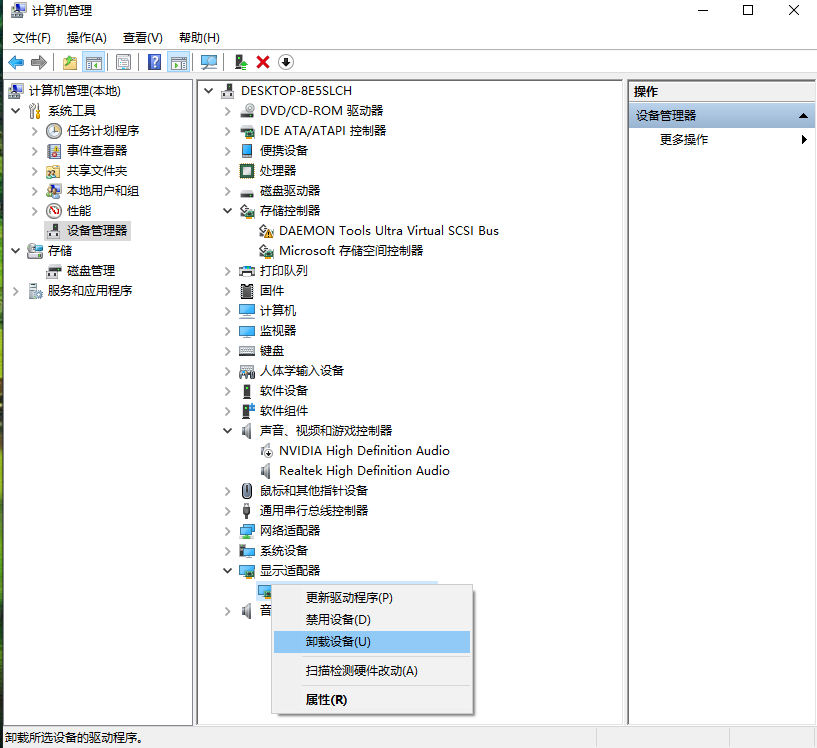
Task: Collapse the 存储控制器 category
Action: tap(227, 211)
